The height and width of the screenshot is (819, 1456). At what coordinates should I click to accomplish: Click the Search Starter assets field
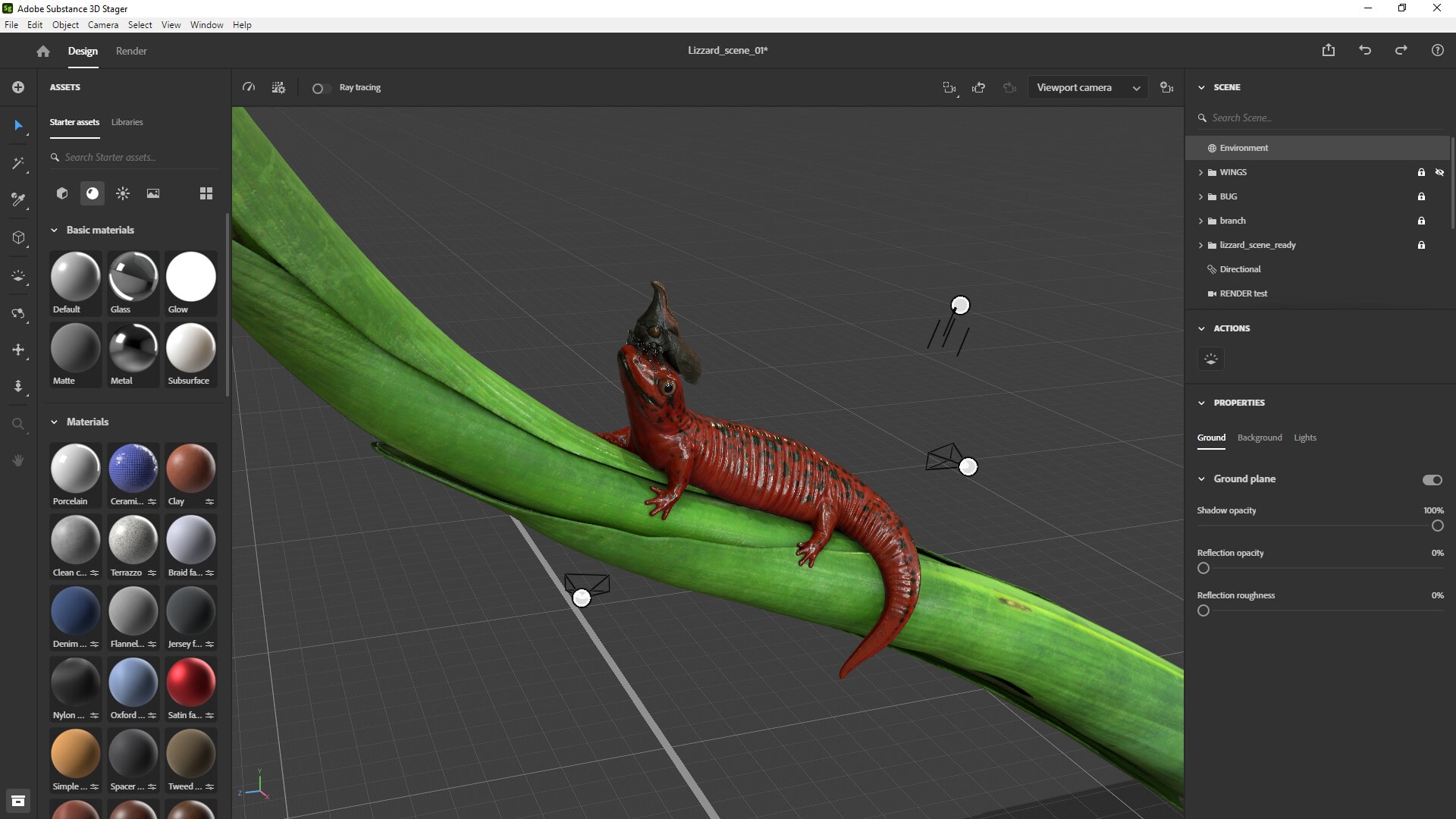pos(133,157)
